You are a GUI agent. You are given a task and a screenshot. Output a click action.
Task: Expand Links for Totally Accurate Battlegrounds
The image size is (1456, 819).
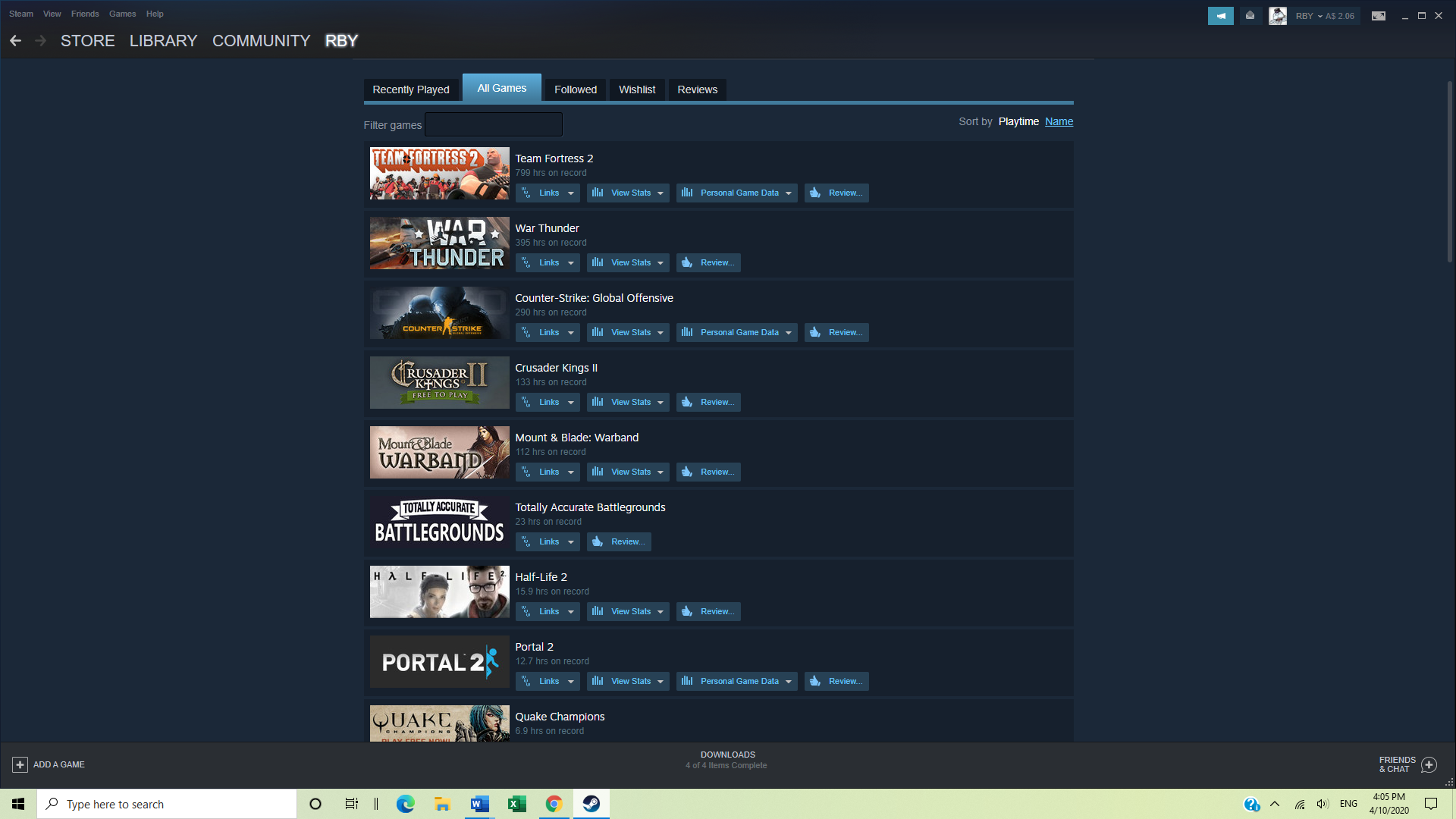(548, 541)
